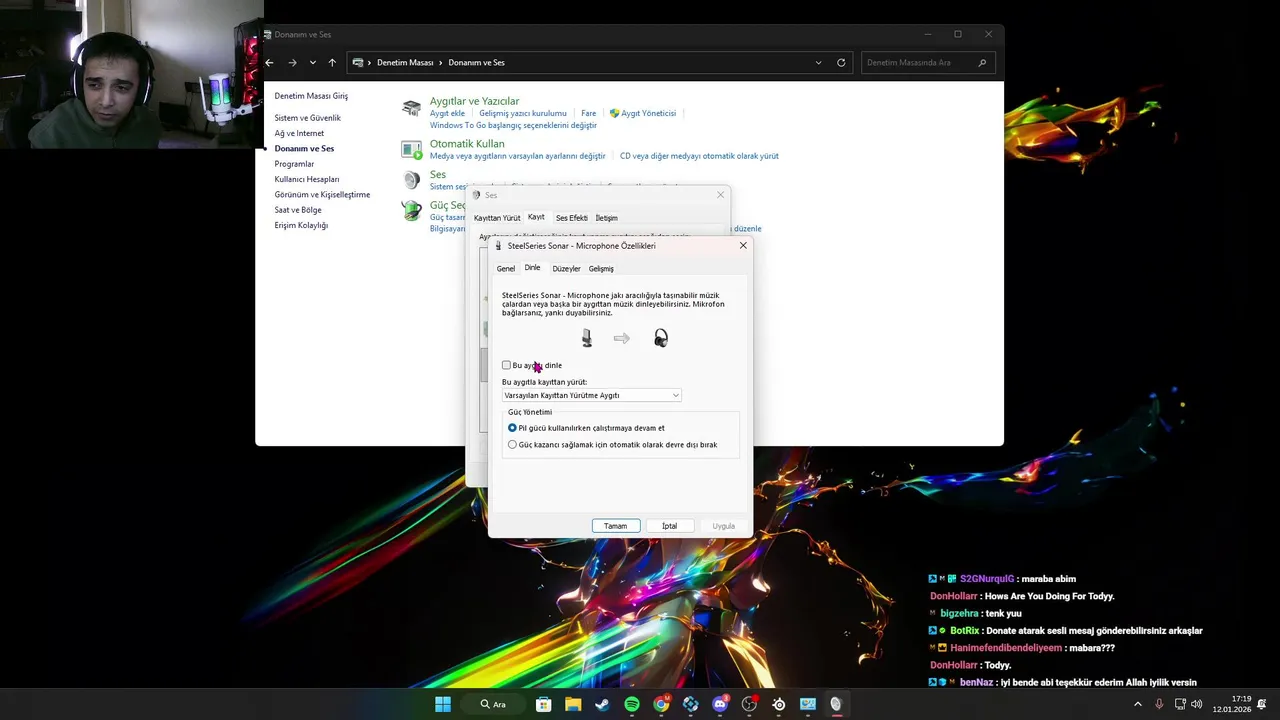Open 'Denetim Masası Giriş' sidebar link
Image resolution: width=1280 pixels, height=720 pixels.
(x=311, y=96)
